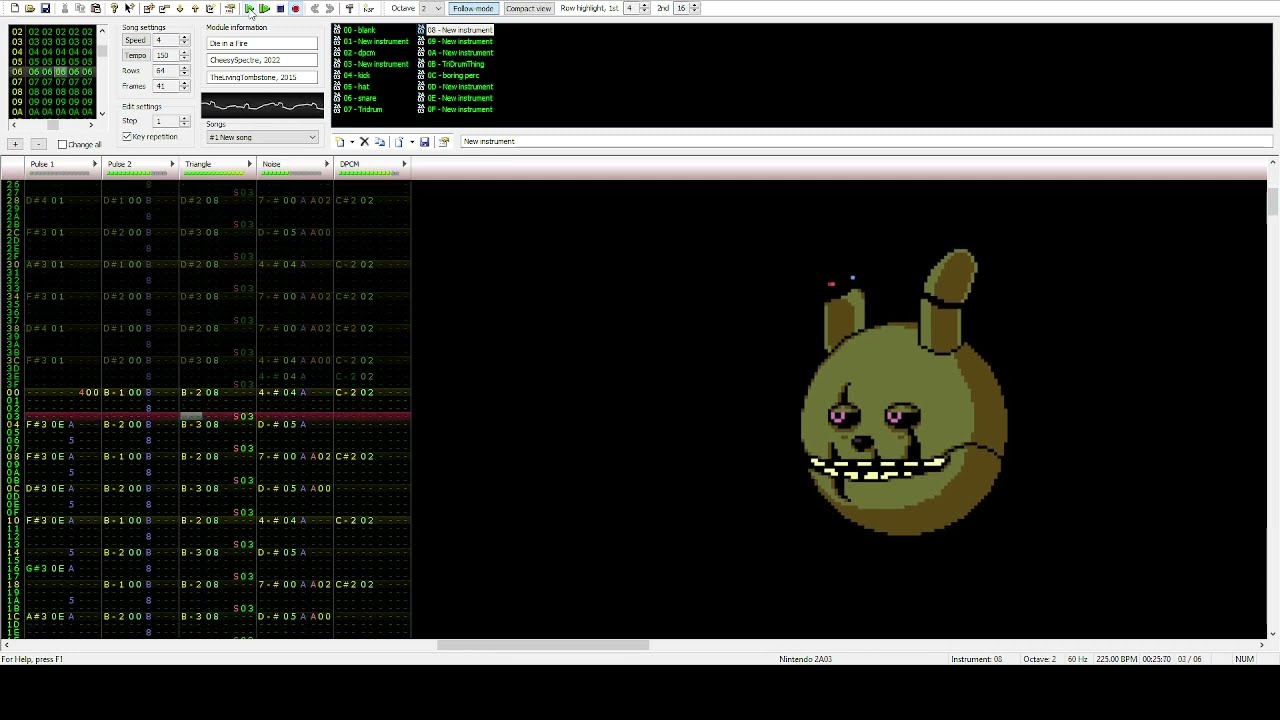Toggle Compact view
The image size is (1280, 720).
pyautogui.click(x=528, y=8)
